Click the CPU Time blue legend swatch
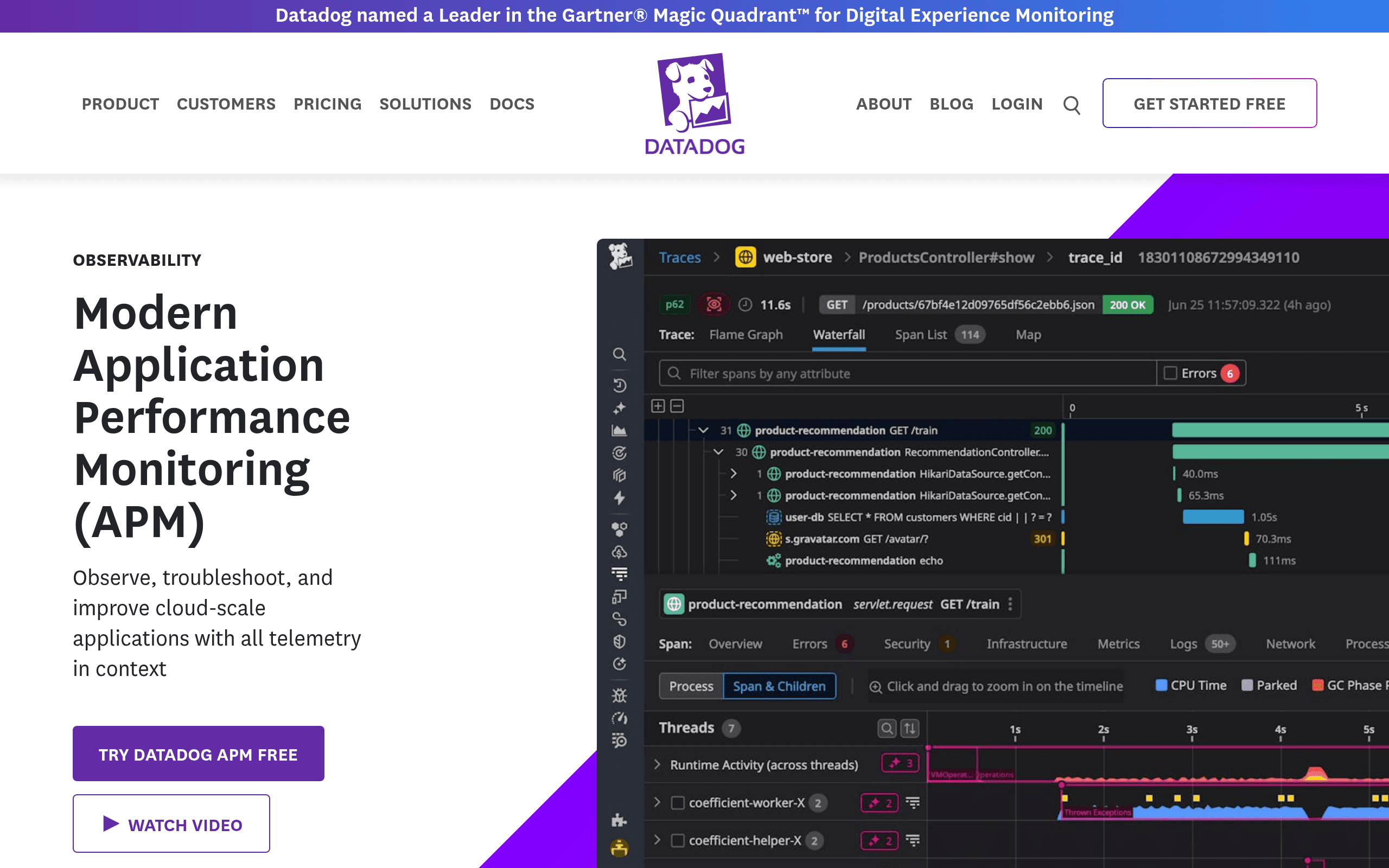Viewport: 1389px width, 868px height. tap(1161, 685)
